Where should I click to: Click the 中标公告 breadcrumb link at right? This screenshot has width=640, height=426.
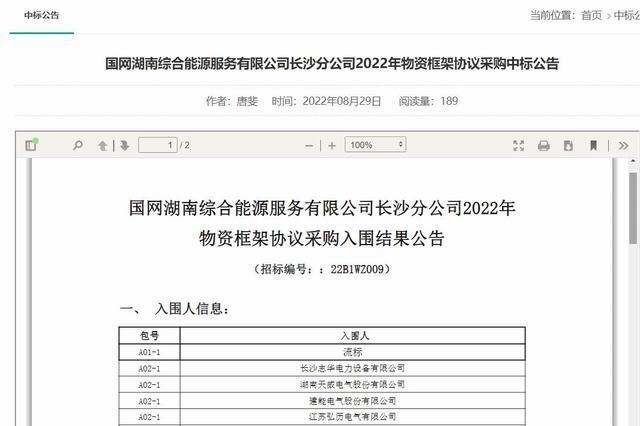pyautogui.click(x=630, y=15)
